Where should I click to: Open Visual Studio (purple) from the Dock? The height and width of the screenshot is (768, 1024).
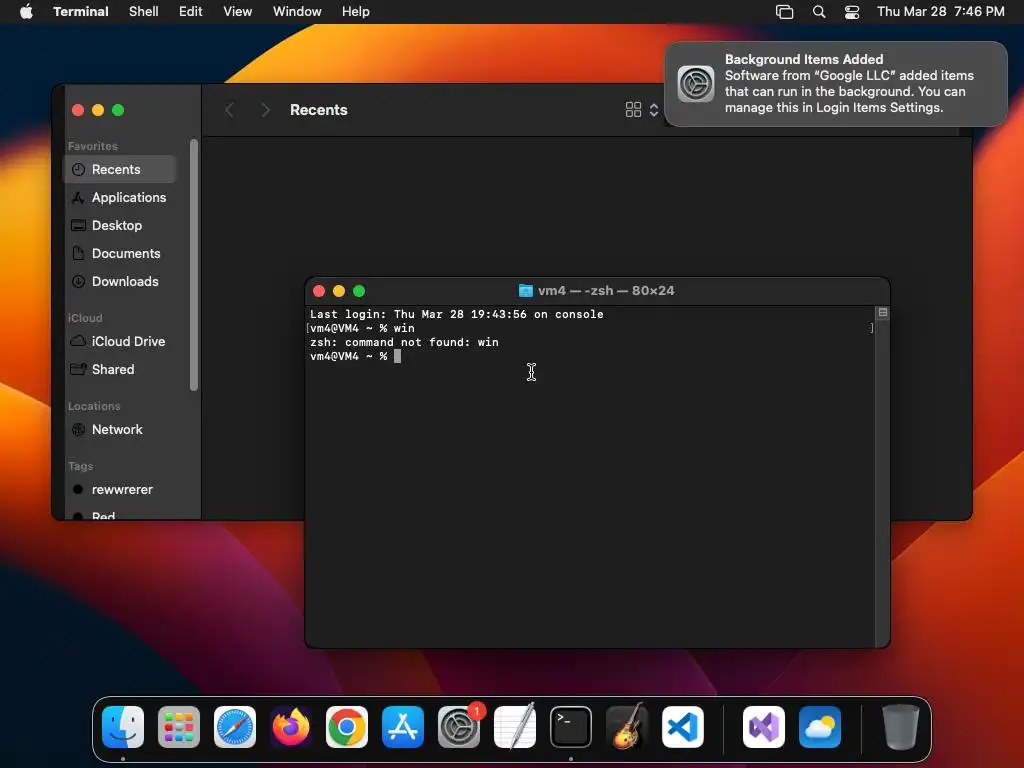[x=764, y=727]
